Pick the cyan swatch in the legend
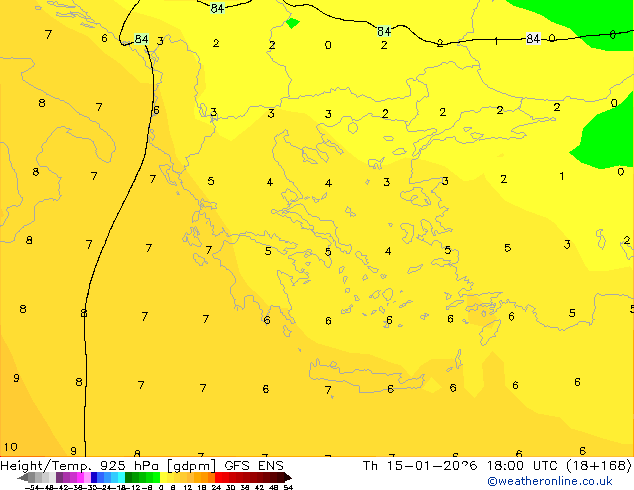Image resolution: width=634 pixels, height=490 pixels. click(122, 478)
